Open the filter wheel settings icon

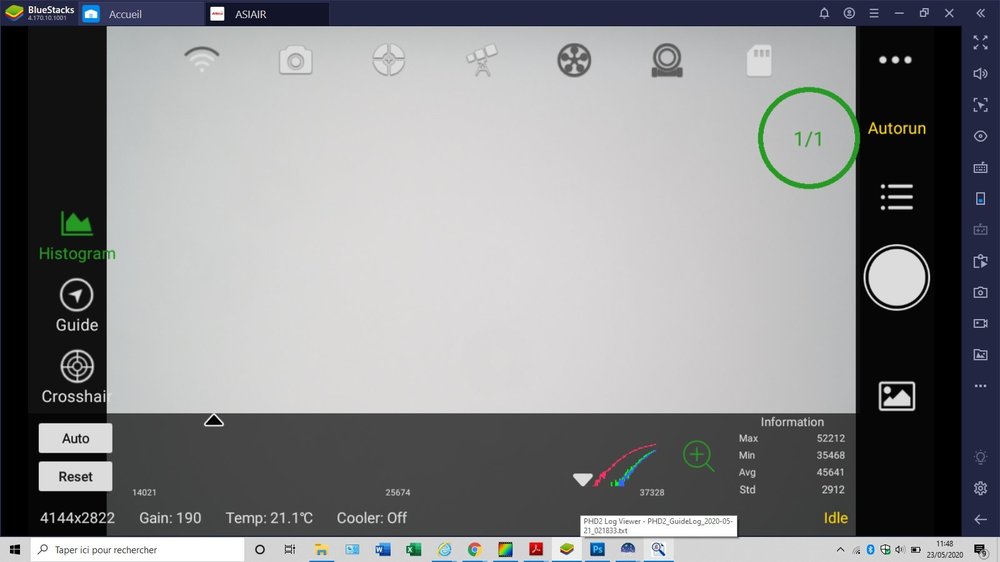click(x=574, y=60)
